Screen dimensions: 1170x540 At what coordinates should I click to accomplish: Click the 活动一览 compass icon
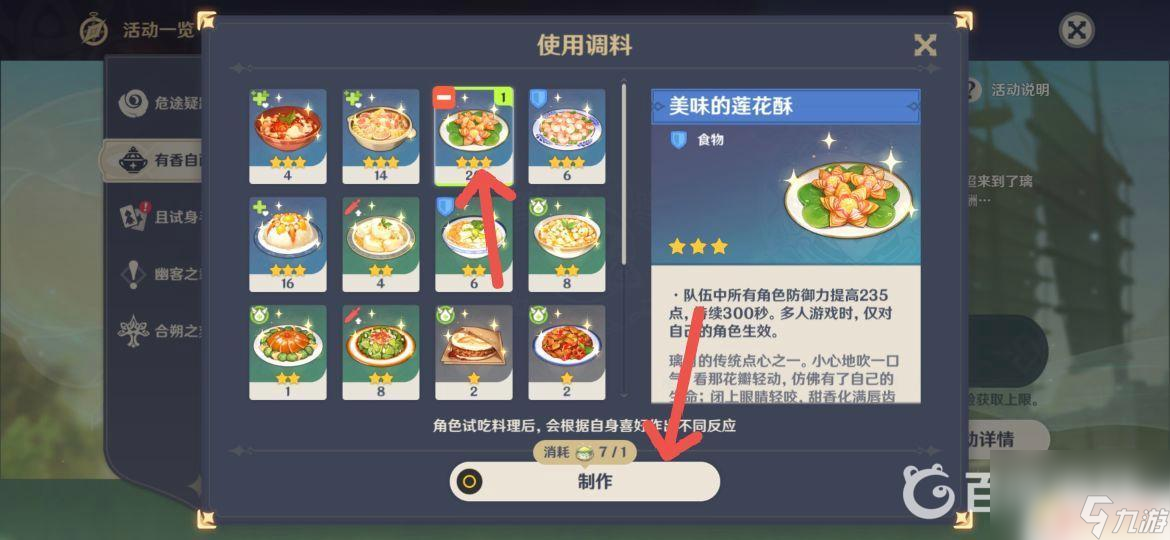pos(95,29)
